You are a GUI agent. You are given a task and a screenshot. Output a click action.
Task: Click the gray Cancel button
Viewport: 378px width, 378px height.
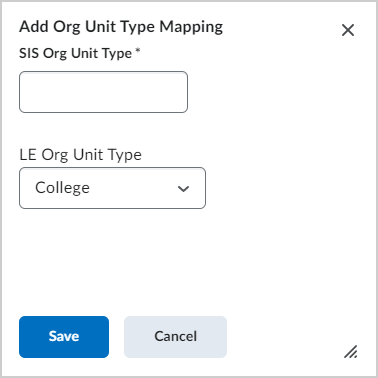tap(175, 337)
